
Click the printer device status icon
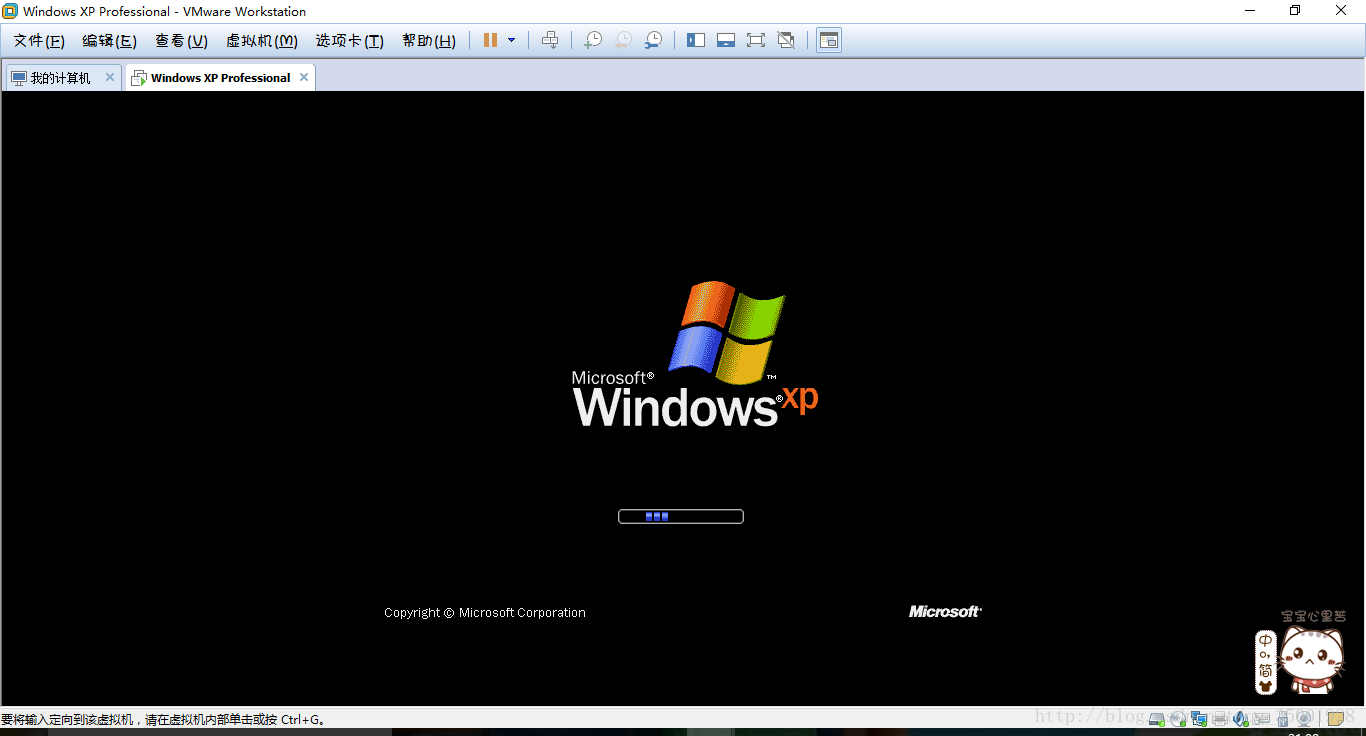[1221, 718]
